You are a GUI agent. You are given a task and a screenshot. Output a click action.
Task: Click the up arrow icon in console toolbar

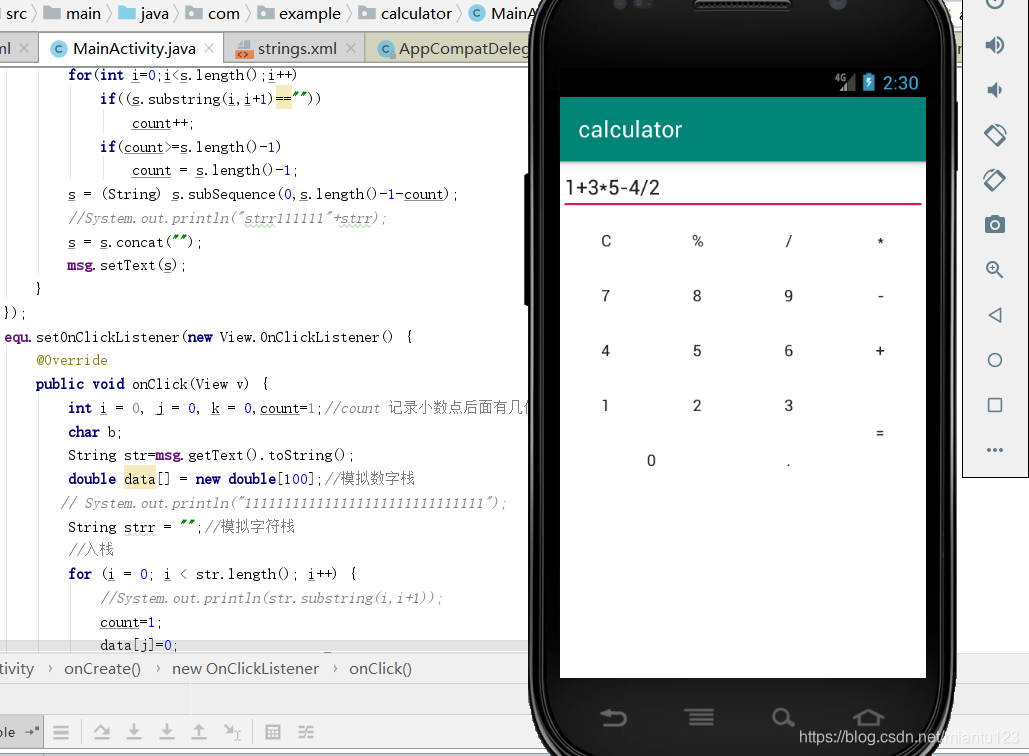click(x=199, y=732)
